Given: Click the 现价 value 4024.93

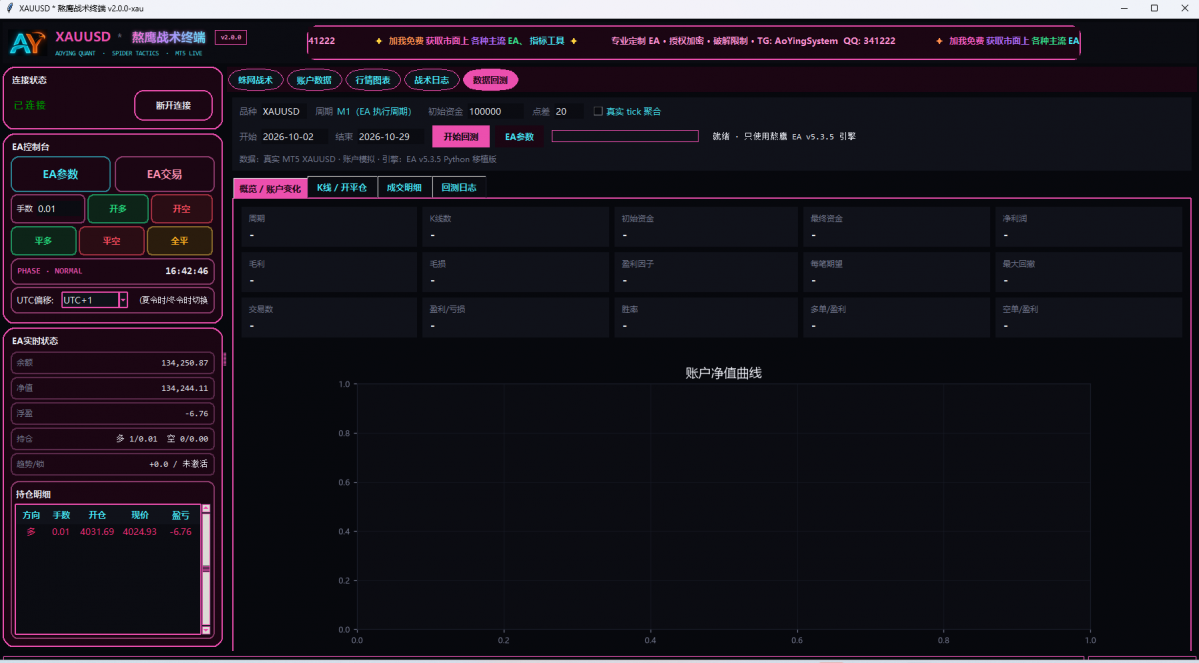Looking at the screenshot, I should [x=140, y=531].
